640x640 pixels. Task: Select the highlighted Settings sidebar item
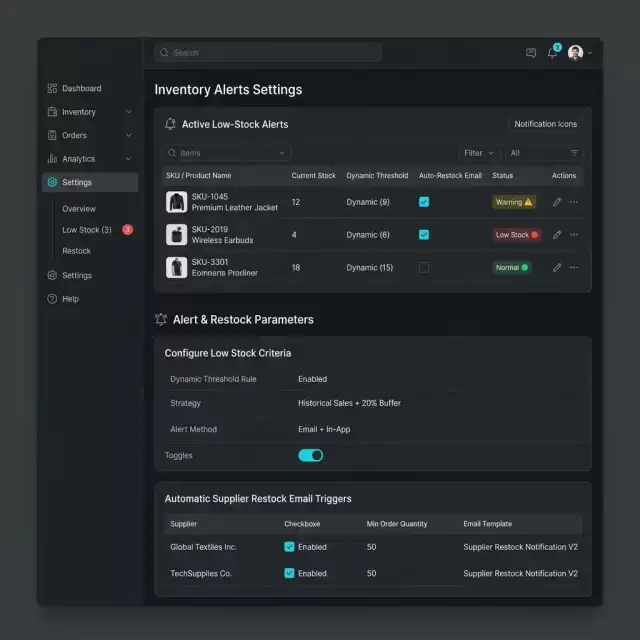[x=90, y=182]
